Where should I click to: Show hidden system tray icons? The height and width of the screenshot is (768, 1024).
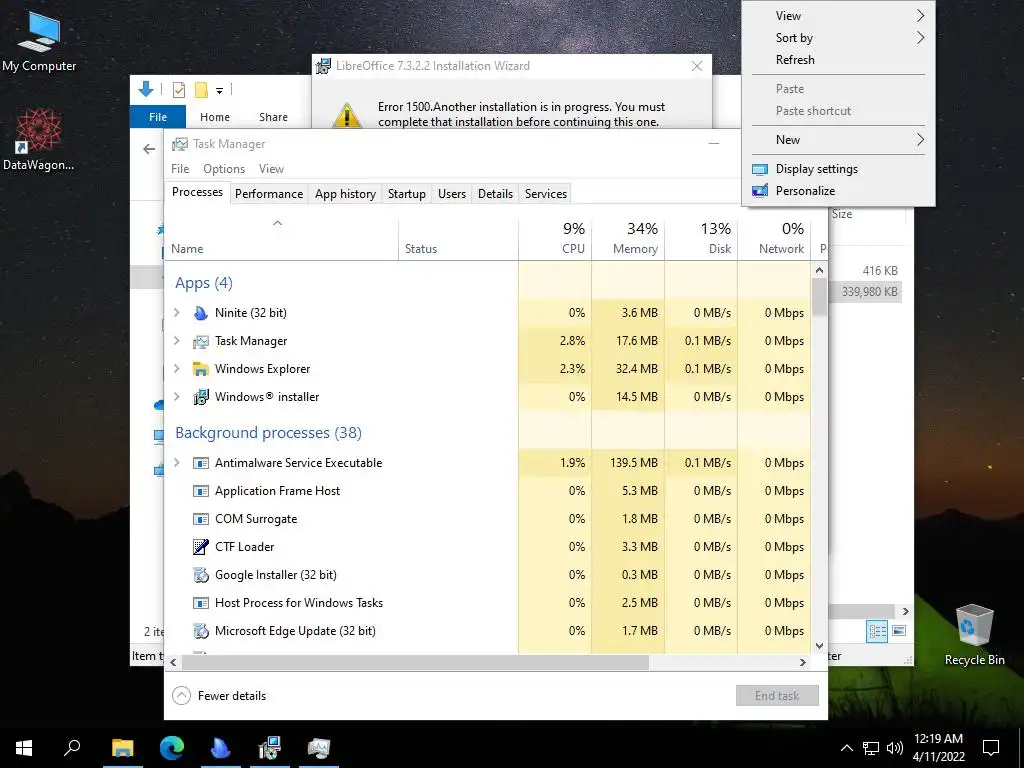click(x=846, y=748)
